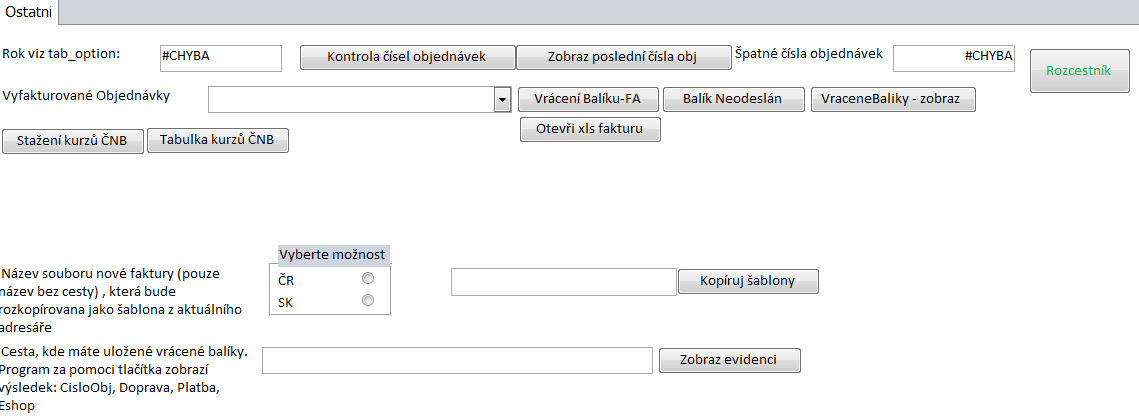This screenshot has width=1139, height=420.
Task: Click Otevři xls fakturu button
Action: pyautogui.click(x=590, y=129)
